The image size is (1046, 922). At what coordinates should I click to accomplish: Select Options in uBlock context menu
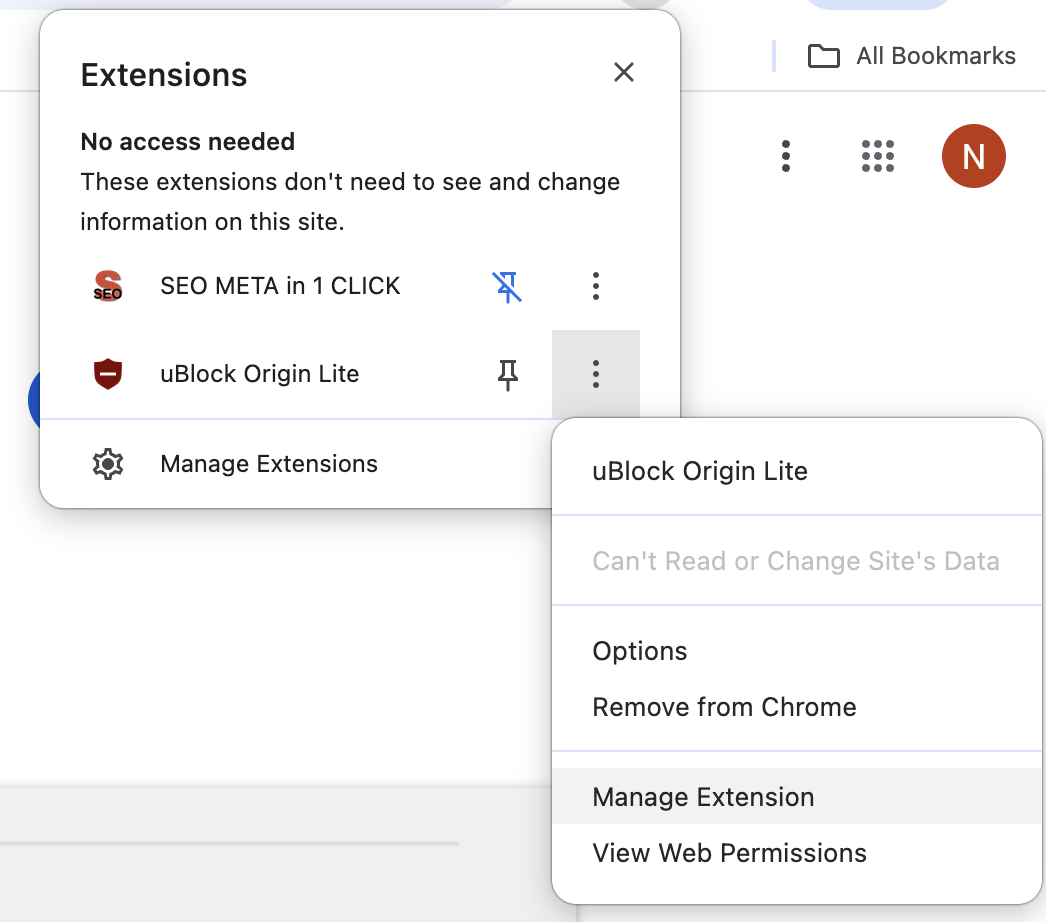point(797,651)
